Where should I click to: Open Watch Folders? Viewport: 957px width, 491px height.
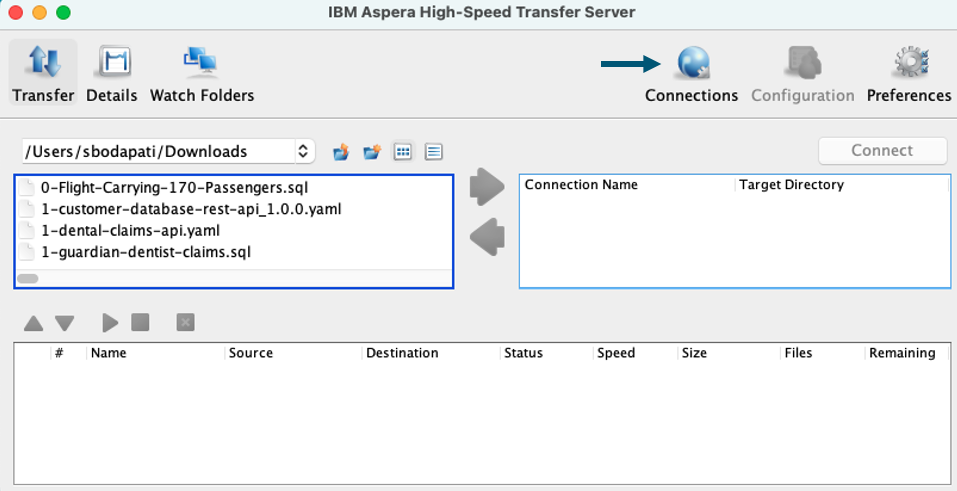[202, 73]
